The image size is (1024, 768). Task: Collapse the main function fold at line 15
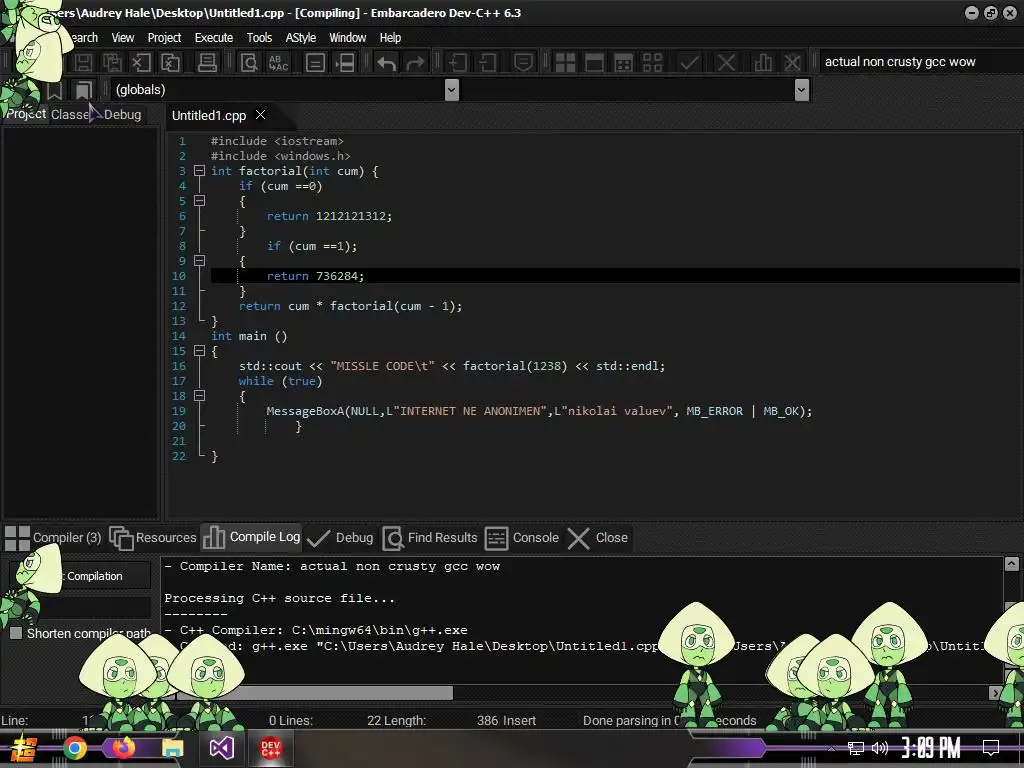200,351
